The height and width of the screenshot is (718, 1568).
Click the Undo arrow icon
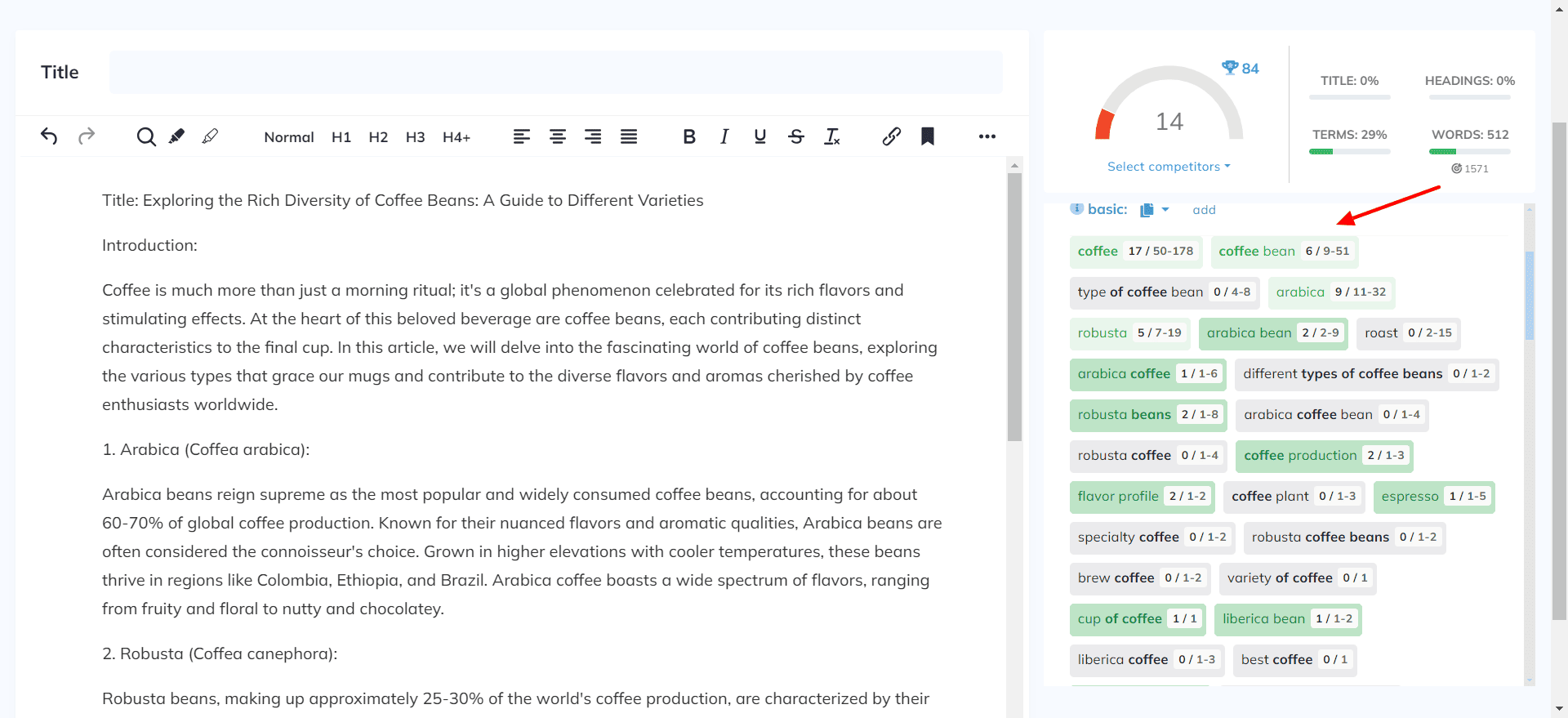coord(49,136)
